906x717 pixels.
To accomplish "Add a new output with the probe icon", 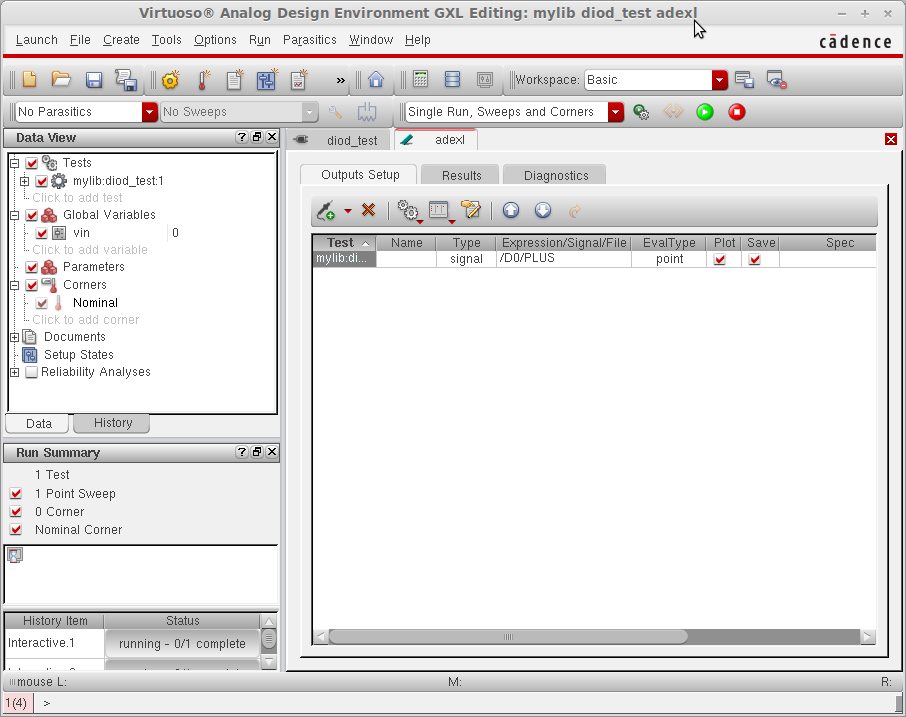I will pos(326,211).
